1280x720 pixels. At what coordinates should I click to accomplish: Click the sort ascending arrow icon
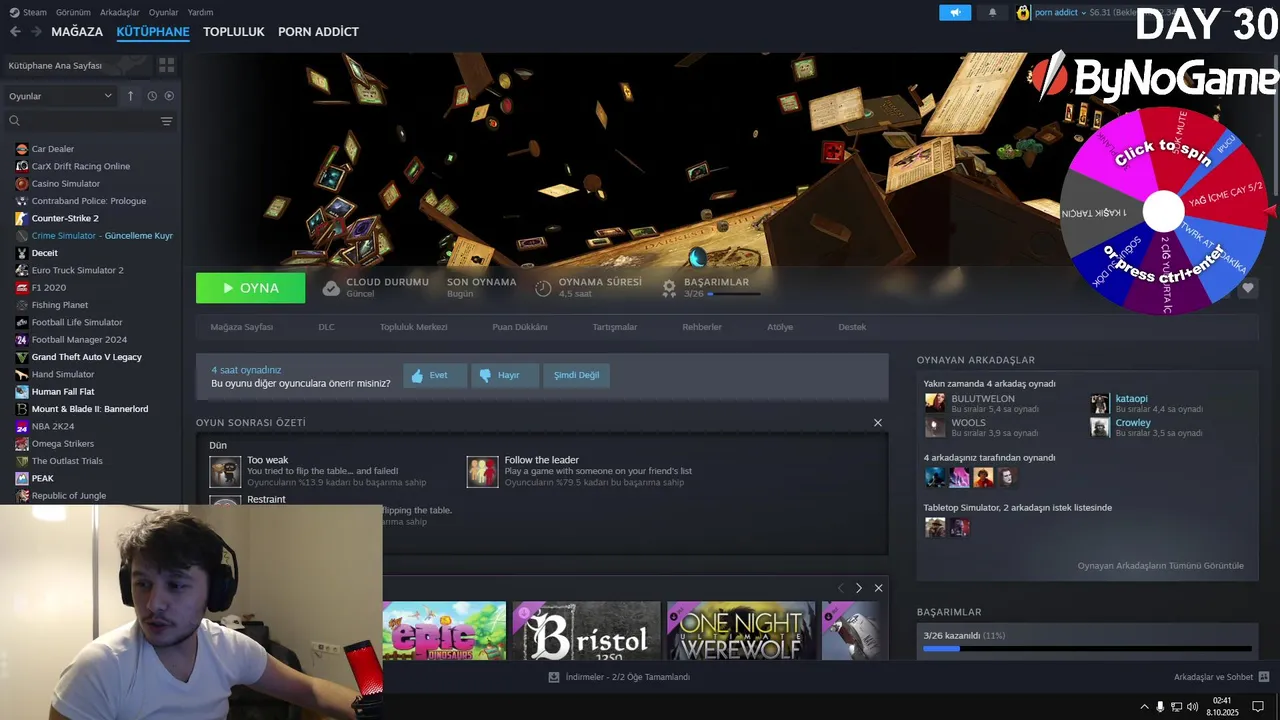coord(130,96)
